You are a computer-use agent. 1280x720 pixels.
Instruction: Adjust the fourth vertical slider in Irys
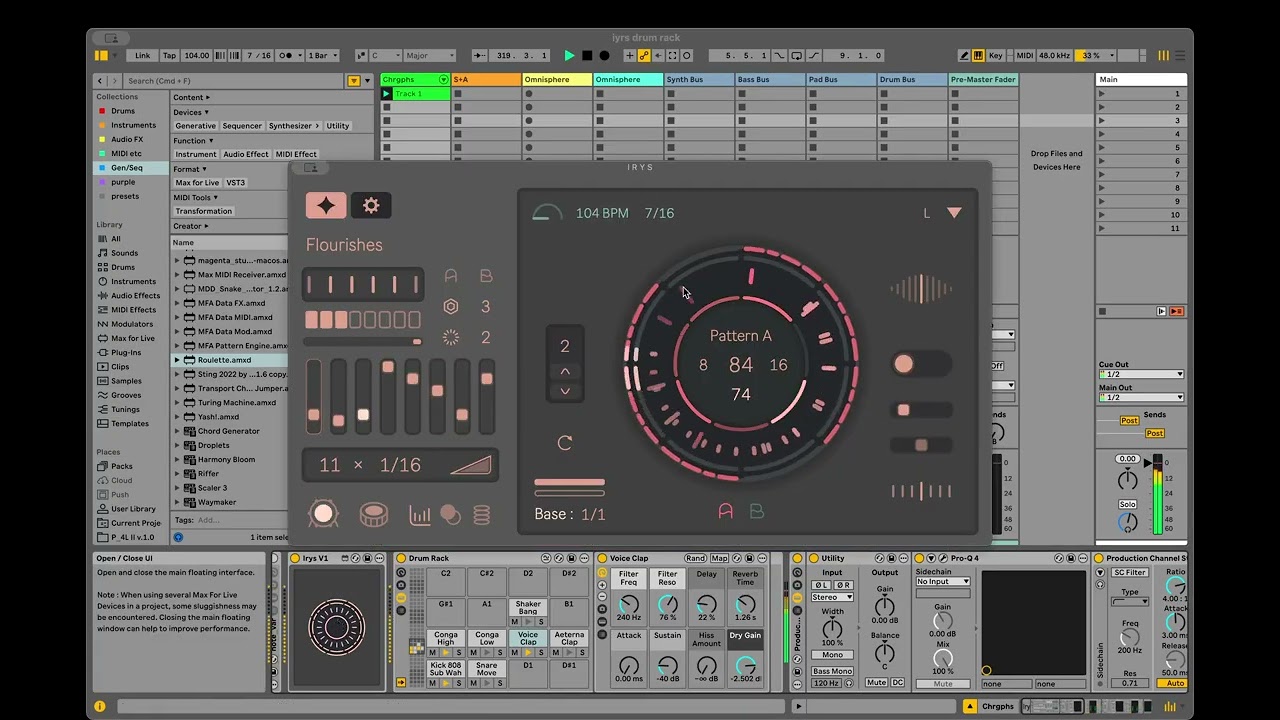387,396
